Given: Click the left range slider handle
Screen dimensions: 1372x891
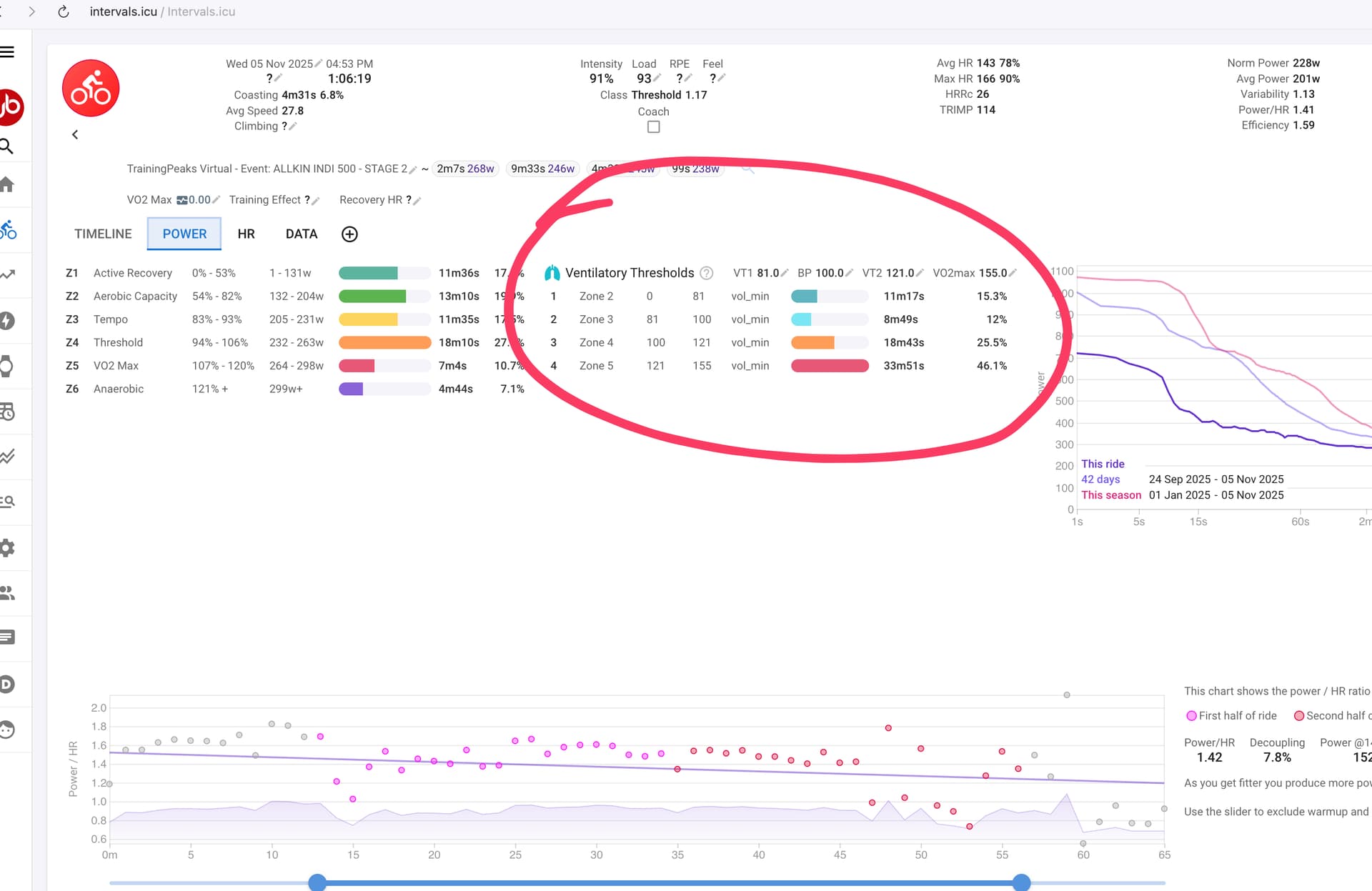Looking at the screenshot, I should coord(317,882).
